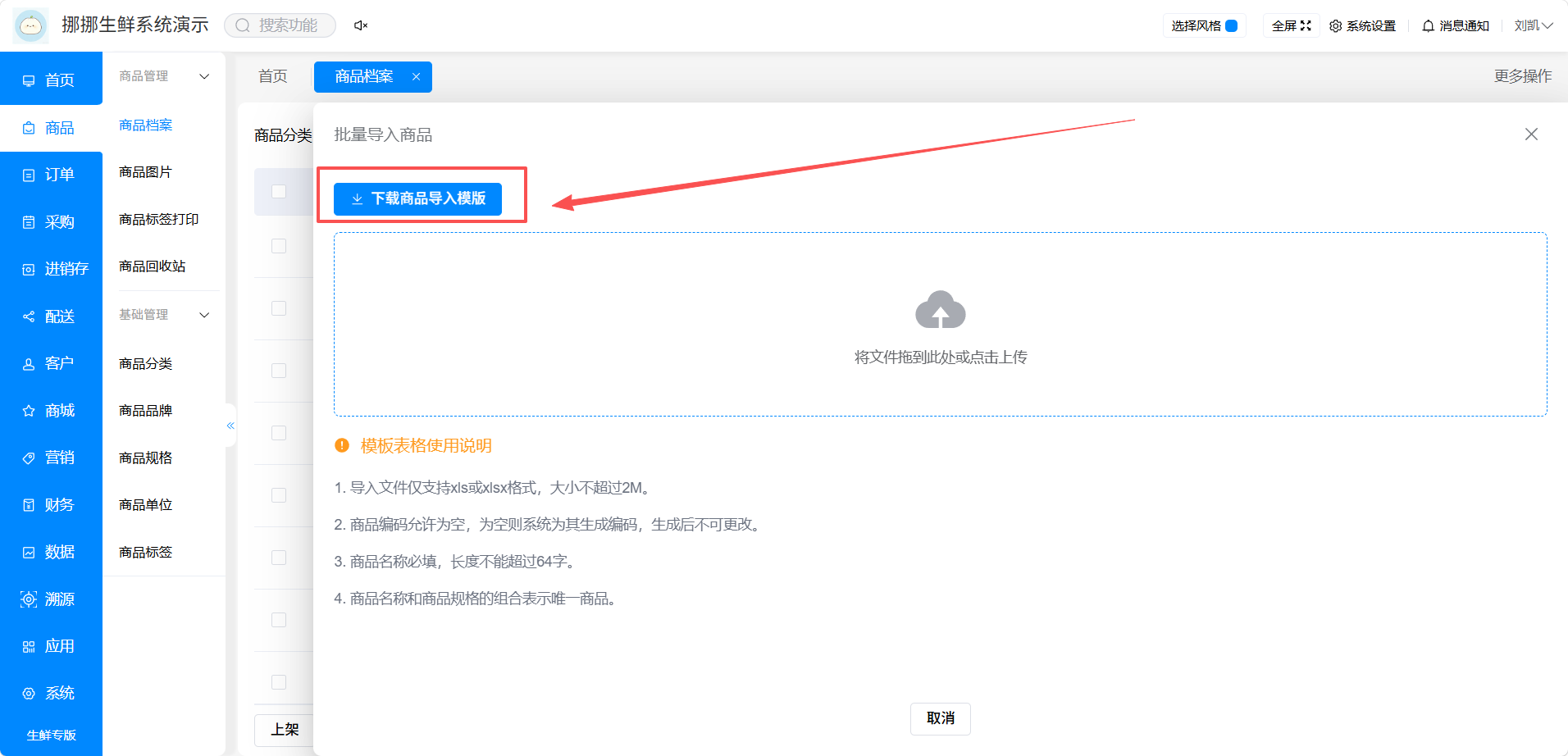Viewport: 1568px width, 756px height.
Task: Open 商品标签打印 submenu item
Action: [159, 220]
